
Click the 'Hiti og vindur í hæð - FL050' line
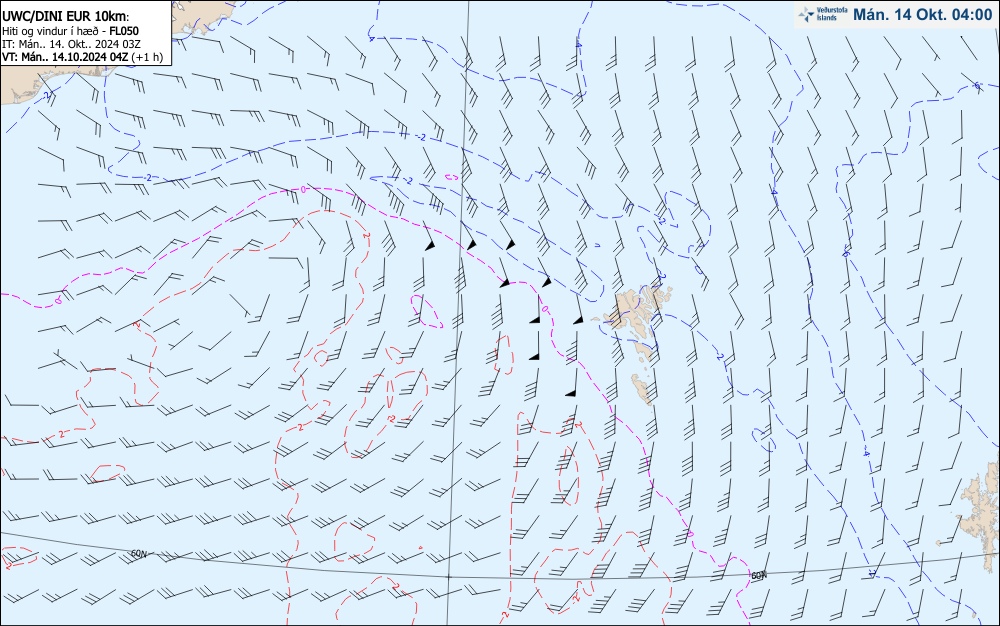(x=70, y=31)
